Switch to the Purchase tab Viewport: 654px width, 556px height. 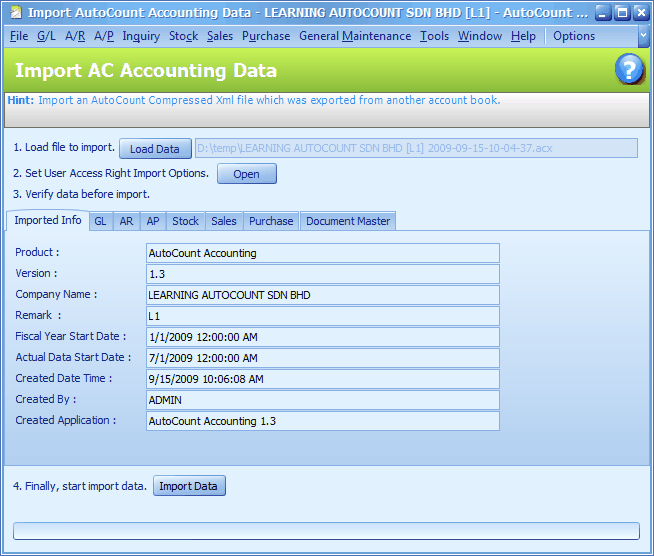[271, 221]
